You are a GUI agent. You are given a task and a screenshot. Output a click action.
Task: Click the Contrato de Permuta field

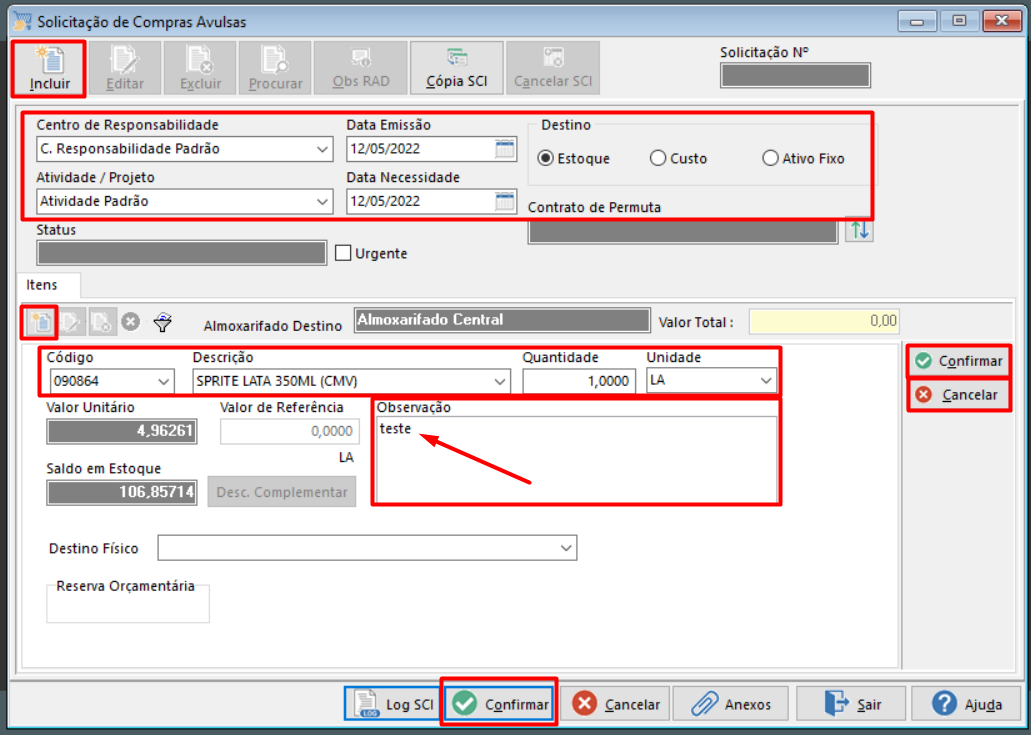683,231
